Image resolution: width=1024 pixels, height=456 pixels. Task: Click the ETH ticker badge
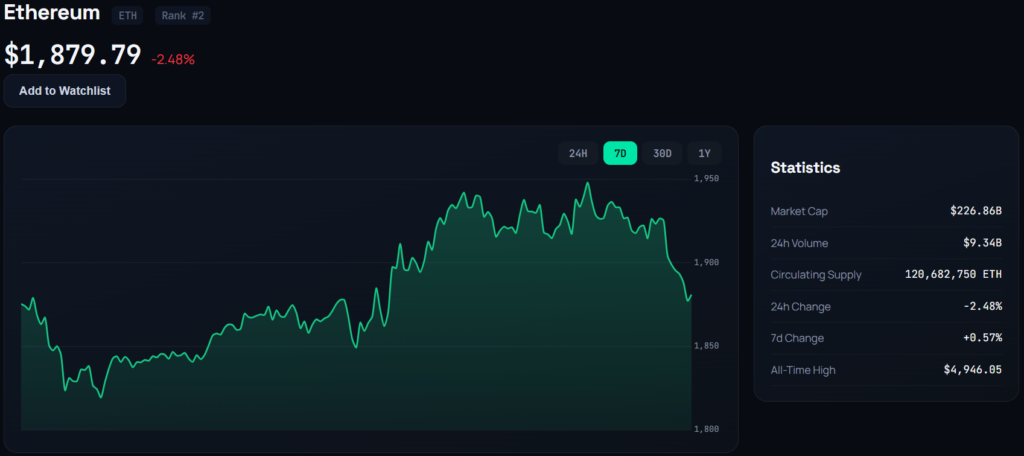127,16
